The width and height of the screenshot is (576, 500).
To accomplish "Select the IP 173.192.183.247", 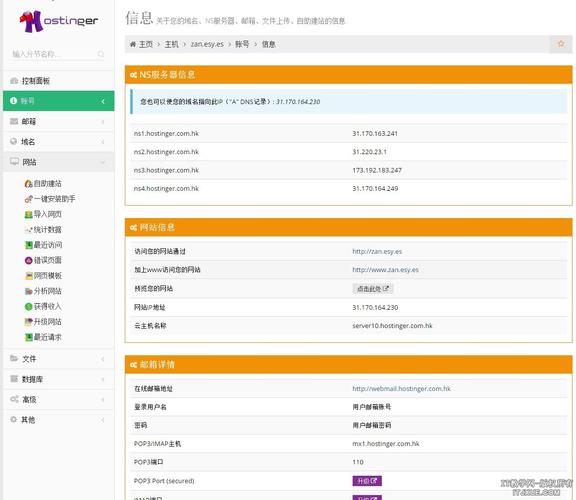I will click(x=377, y=170).
